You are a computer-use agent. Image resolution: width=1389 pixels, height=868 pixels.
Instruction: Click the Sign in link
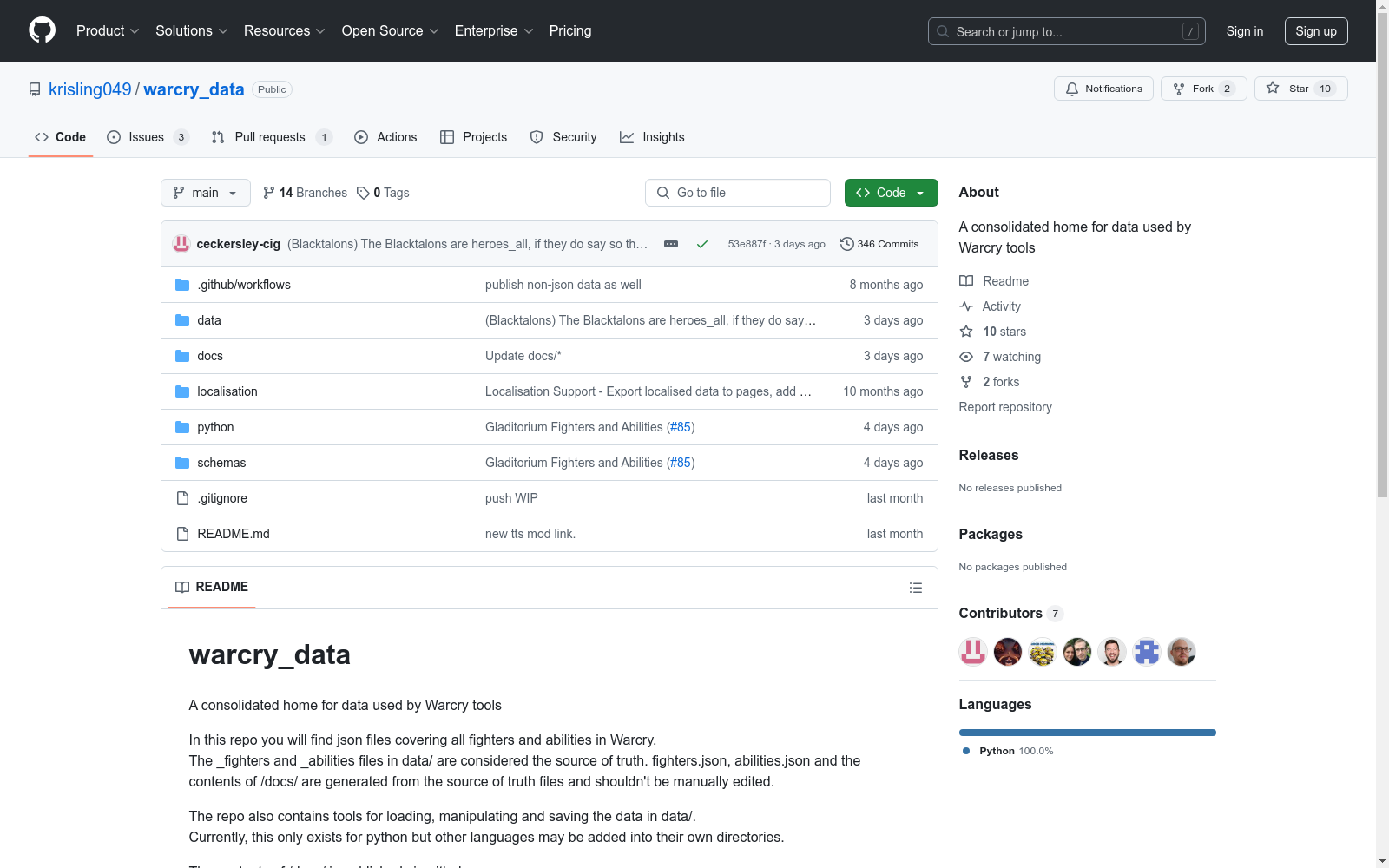coord(1245,31)
